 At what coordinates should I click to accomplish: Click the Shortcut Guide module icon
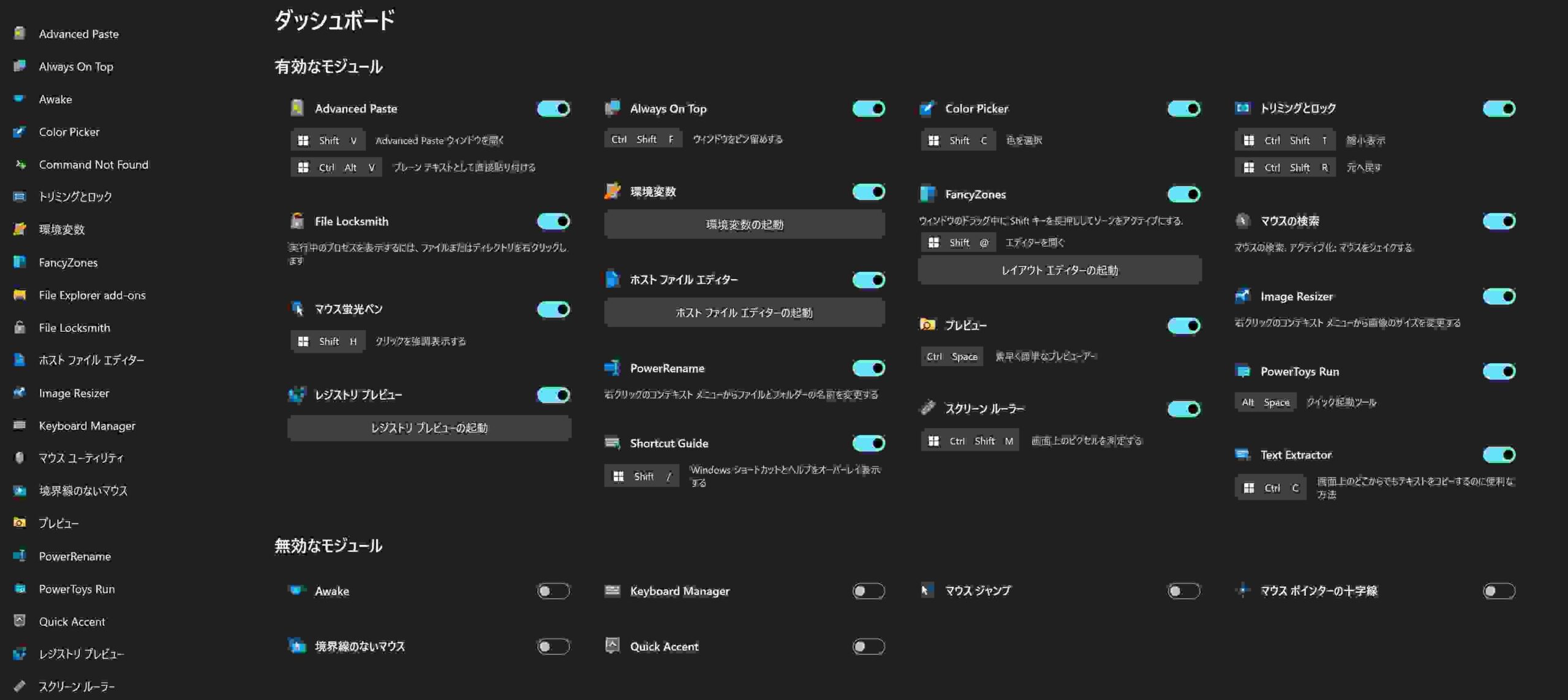tap(612, 443)
